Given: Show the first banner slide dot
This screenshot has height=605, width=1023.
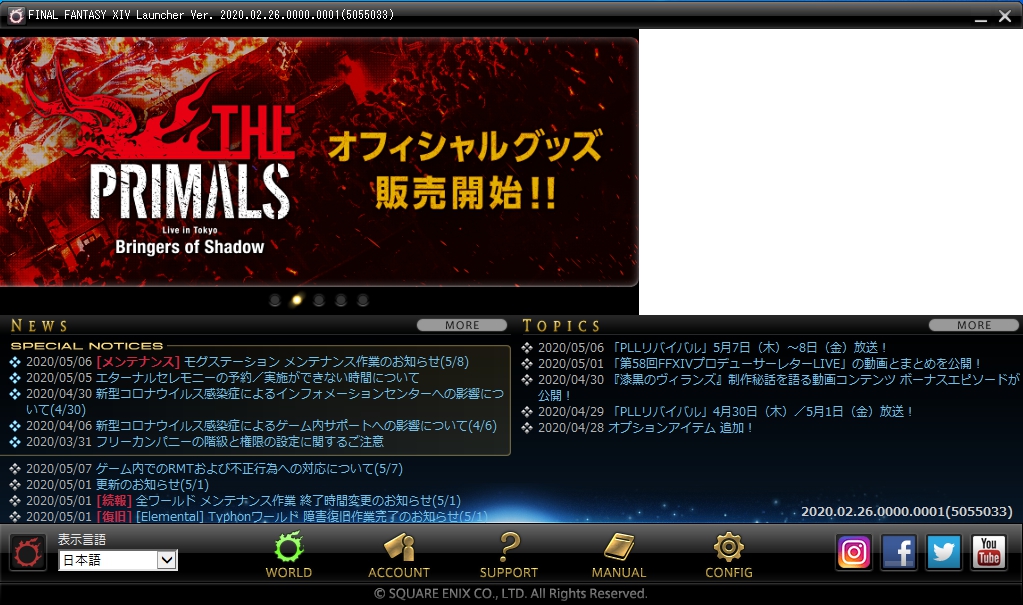Looking at the screenshot, I should pos(275,300).
